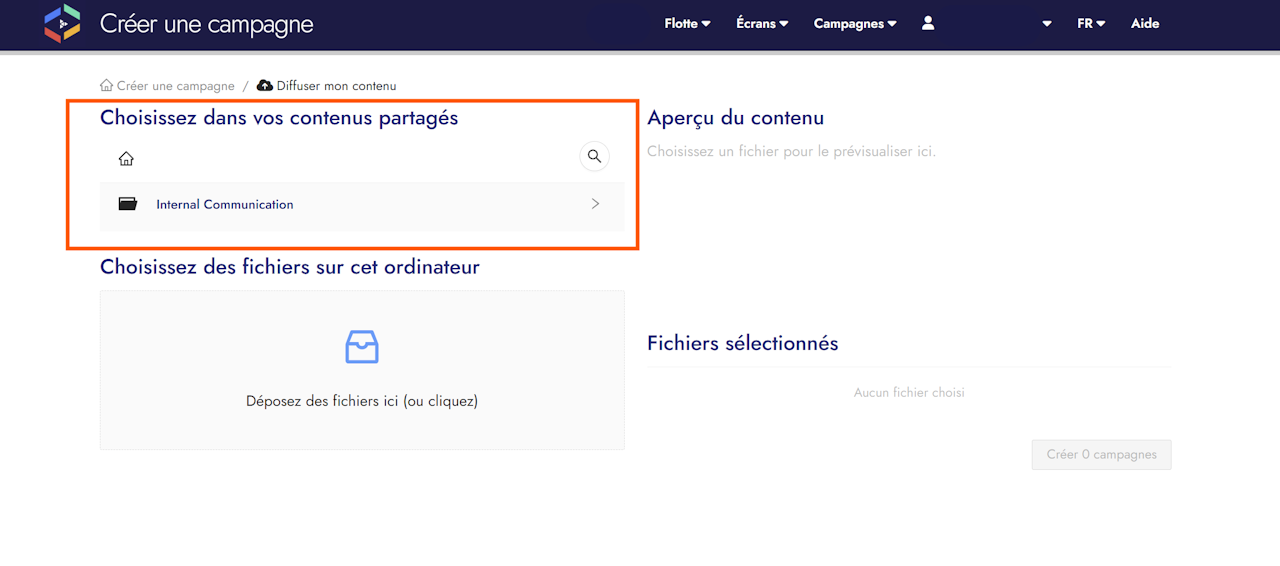Click the Internal Communication folder icon
This screenshot has width=1280, height=566.
pyautogui.click(x=128, y=204)
